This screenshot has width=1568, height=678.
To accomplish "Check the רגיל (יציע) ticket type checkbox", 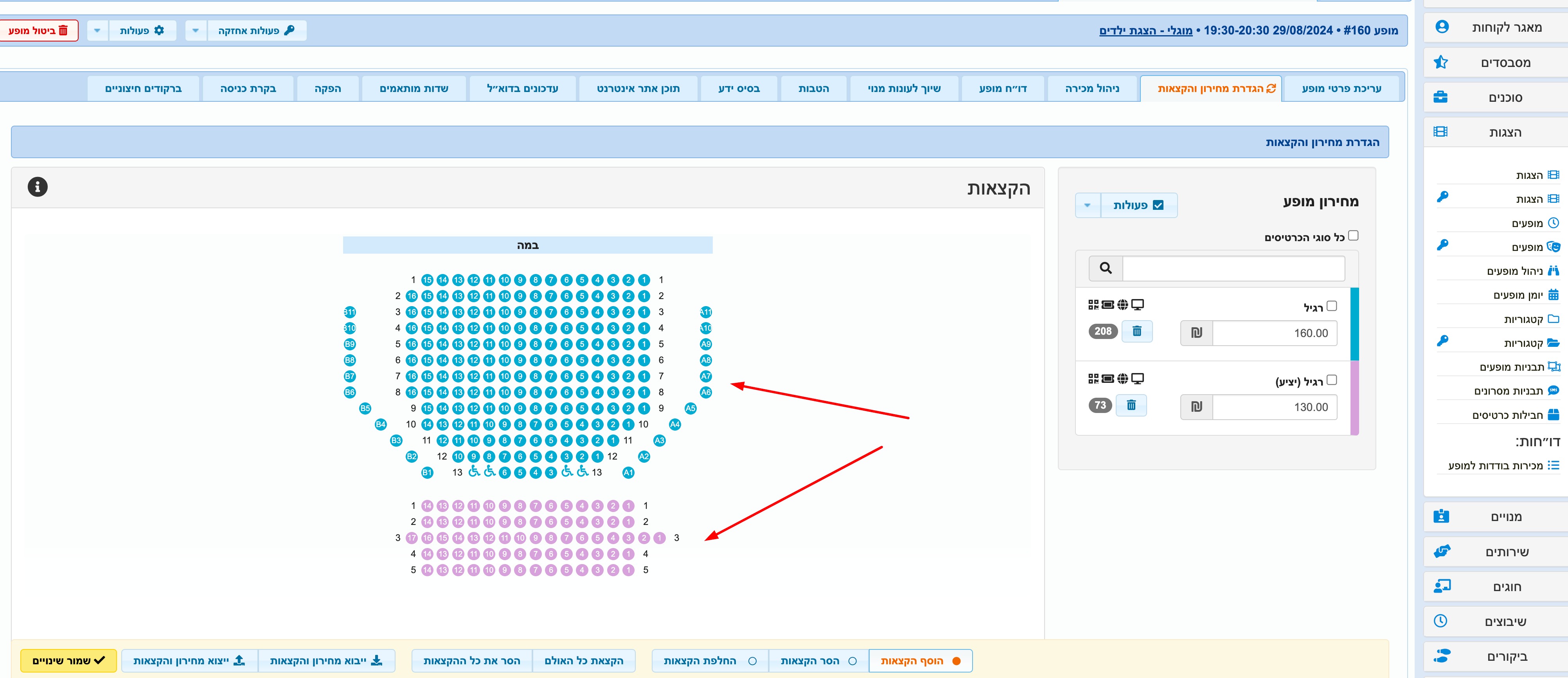I will pos(1332,380).
